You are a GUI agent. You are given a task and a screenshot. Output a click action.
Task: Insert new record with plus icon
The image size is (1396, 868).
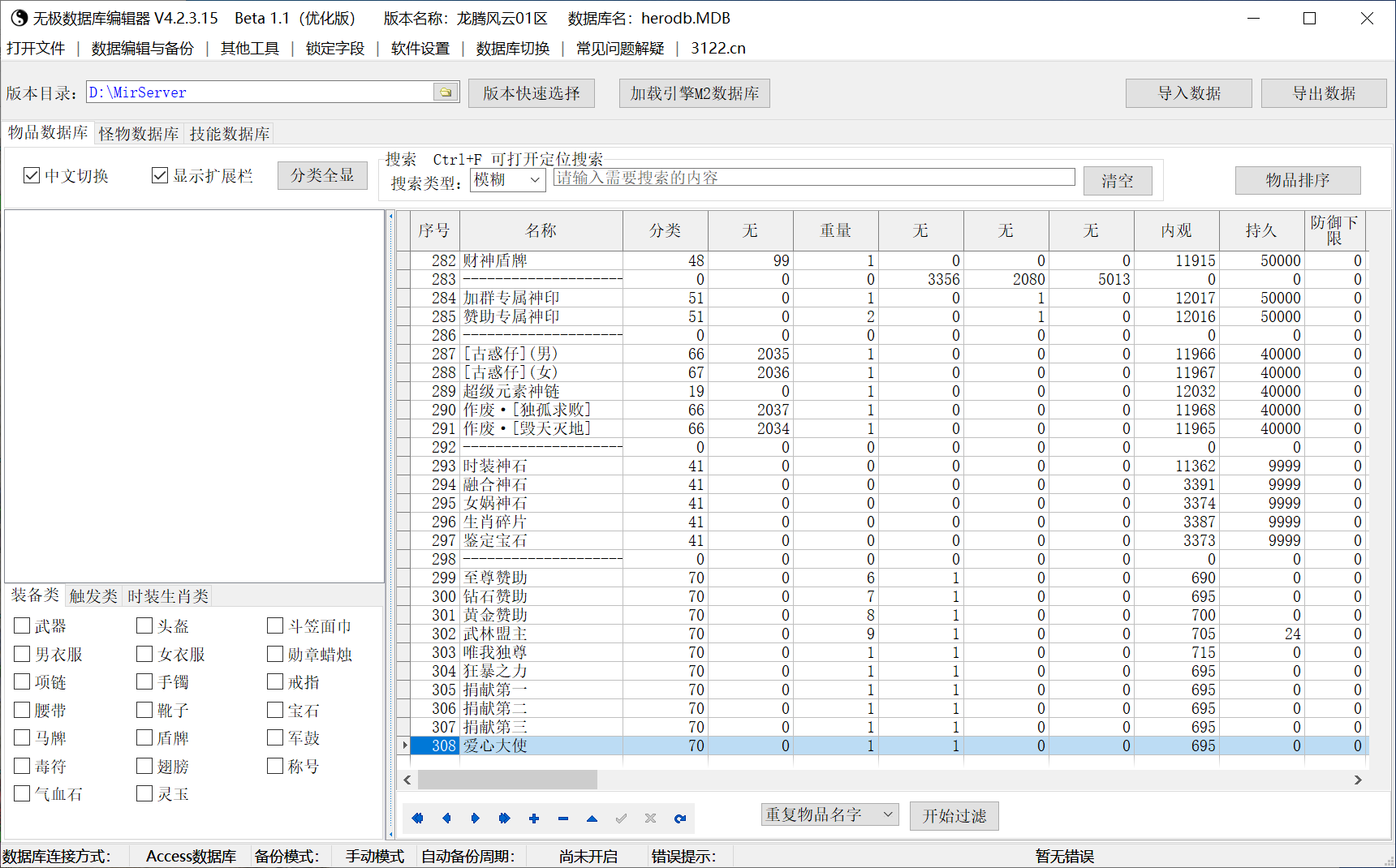[534, 818]
